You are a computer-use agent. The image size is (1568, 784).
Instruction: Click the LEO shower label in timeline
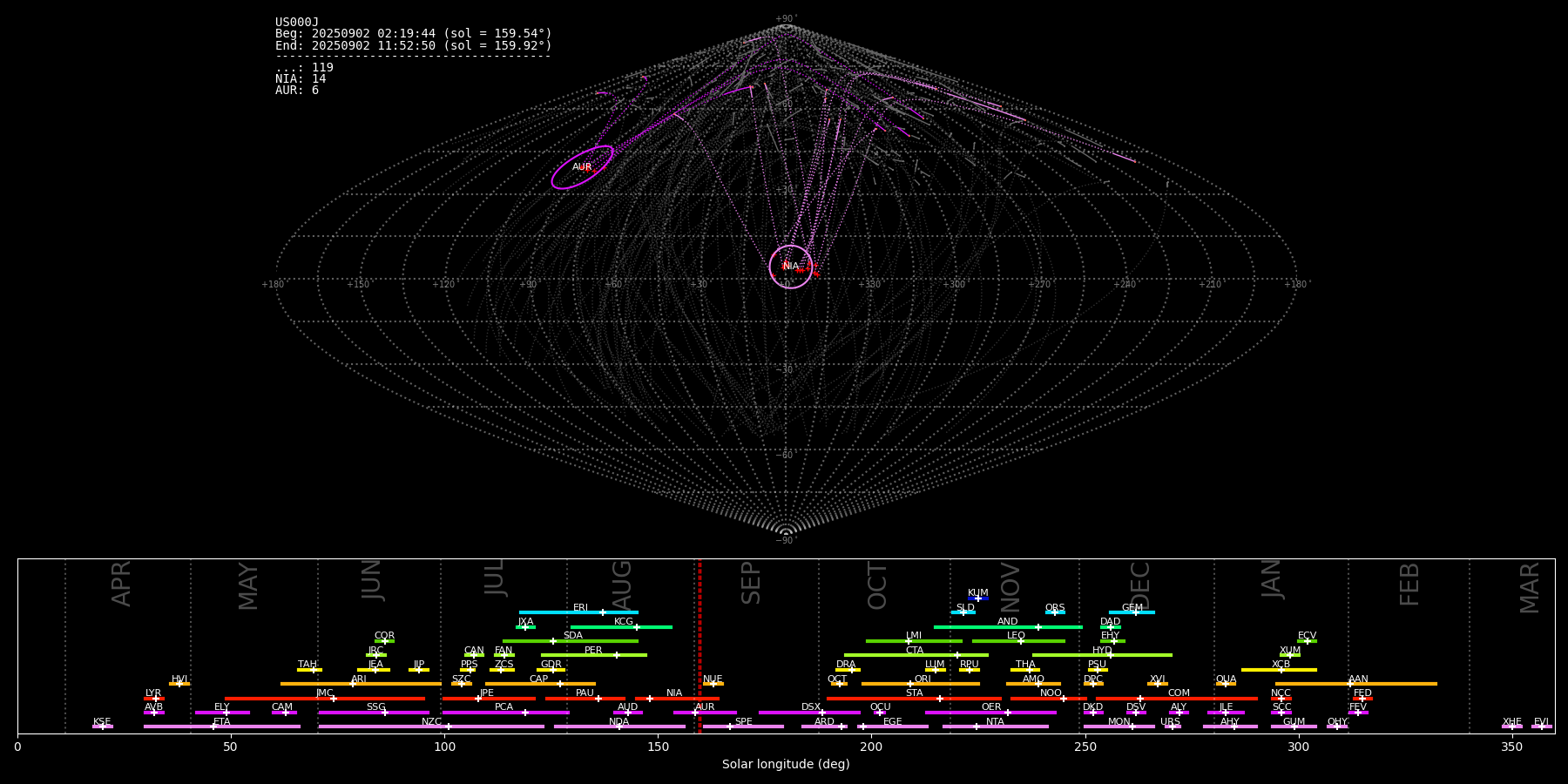point(1016,635)
